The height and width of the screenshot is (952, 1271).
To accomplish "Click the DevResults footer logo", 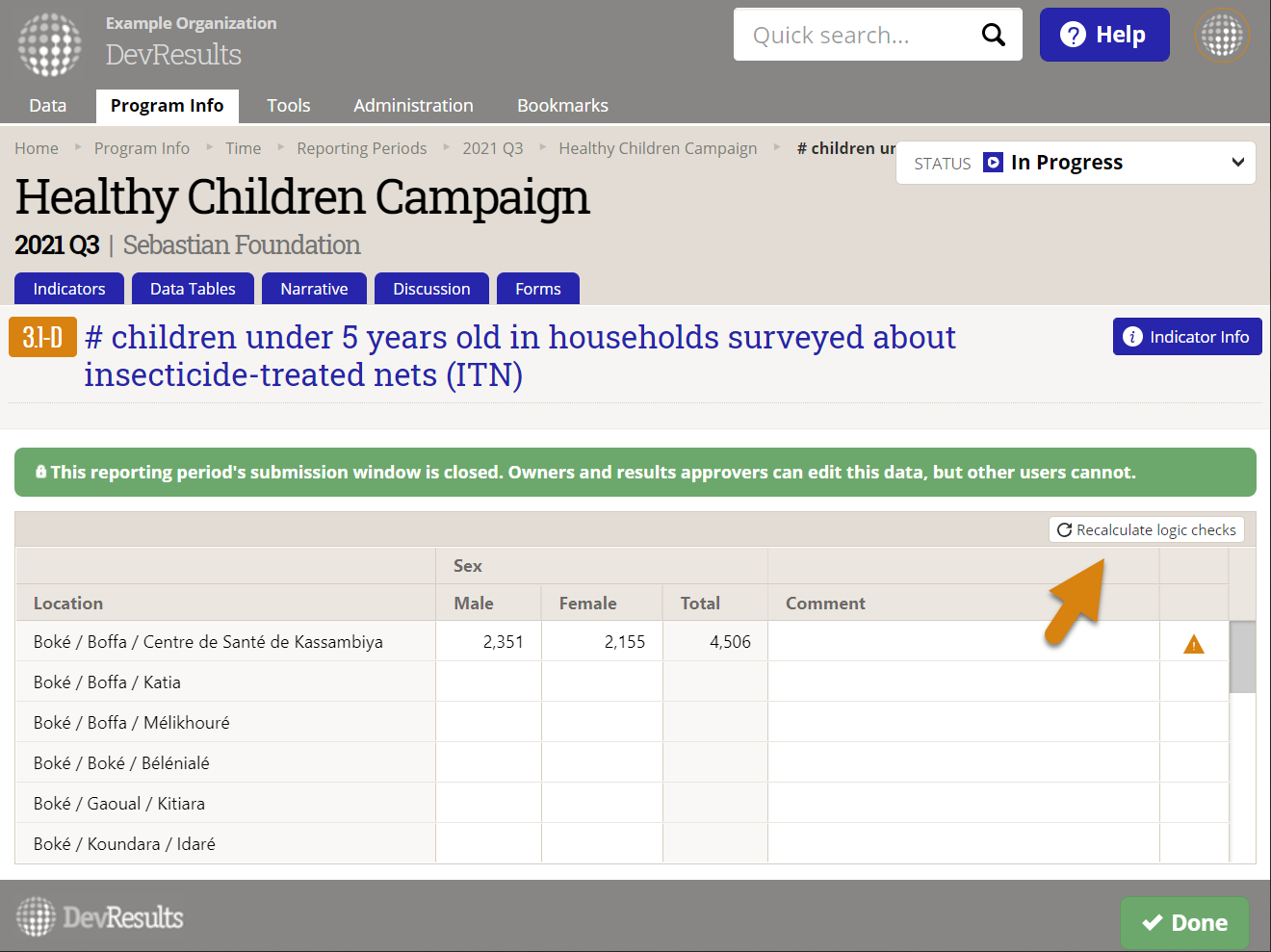I will pos(100,916).
